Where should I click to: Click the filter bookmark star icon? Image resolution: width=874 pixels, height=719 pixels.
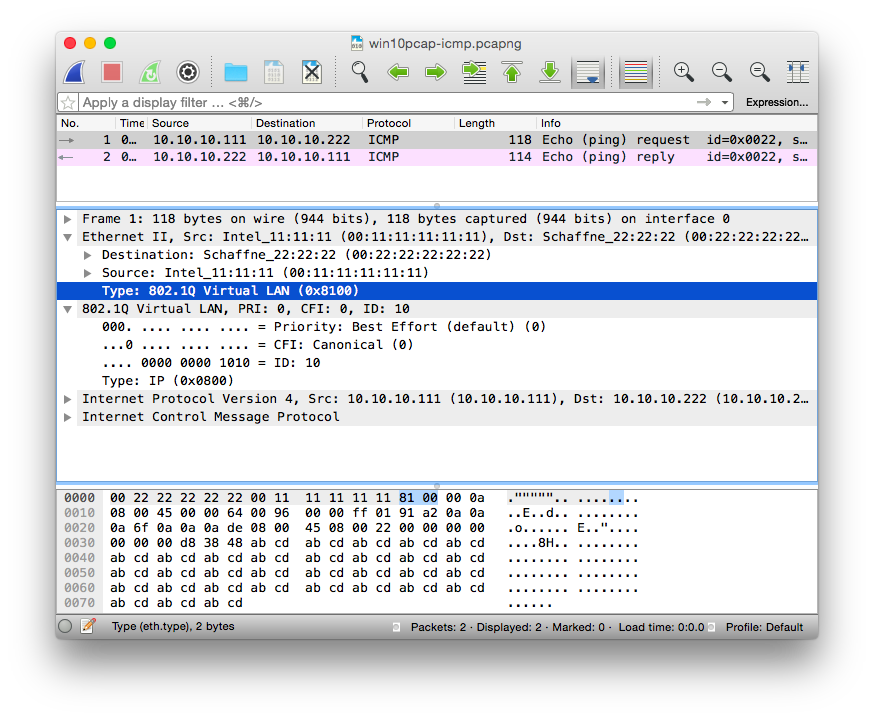click(68, 103)
